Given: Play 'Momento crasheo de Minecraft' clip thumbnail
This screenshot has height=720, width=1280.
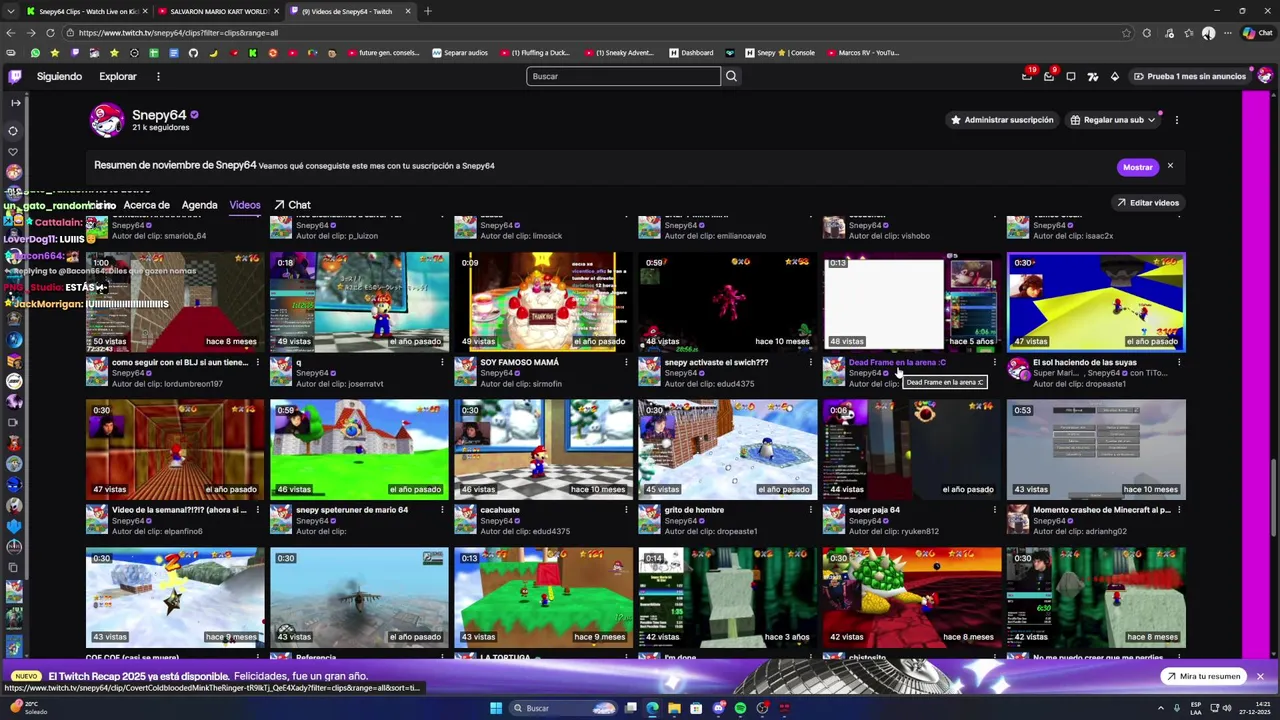Looking at the screenshot, I should pyautogui.click(x=1096, y=449).
